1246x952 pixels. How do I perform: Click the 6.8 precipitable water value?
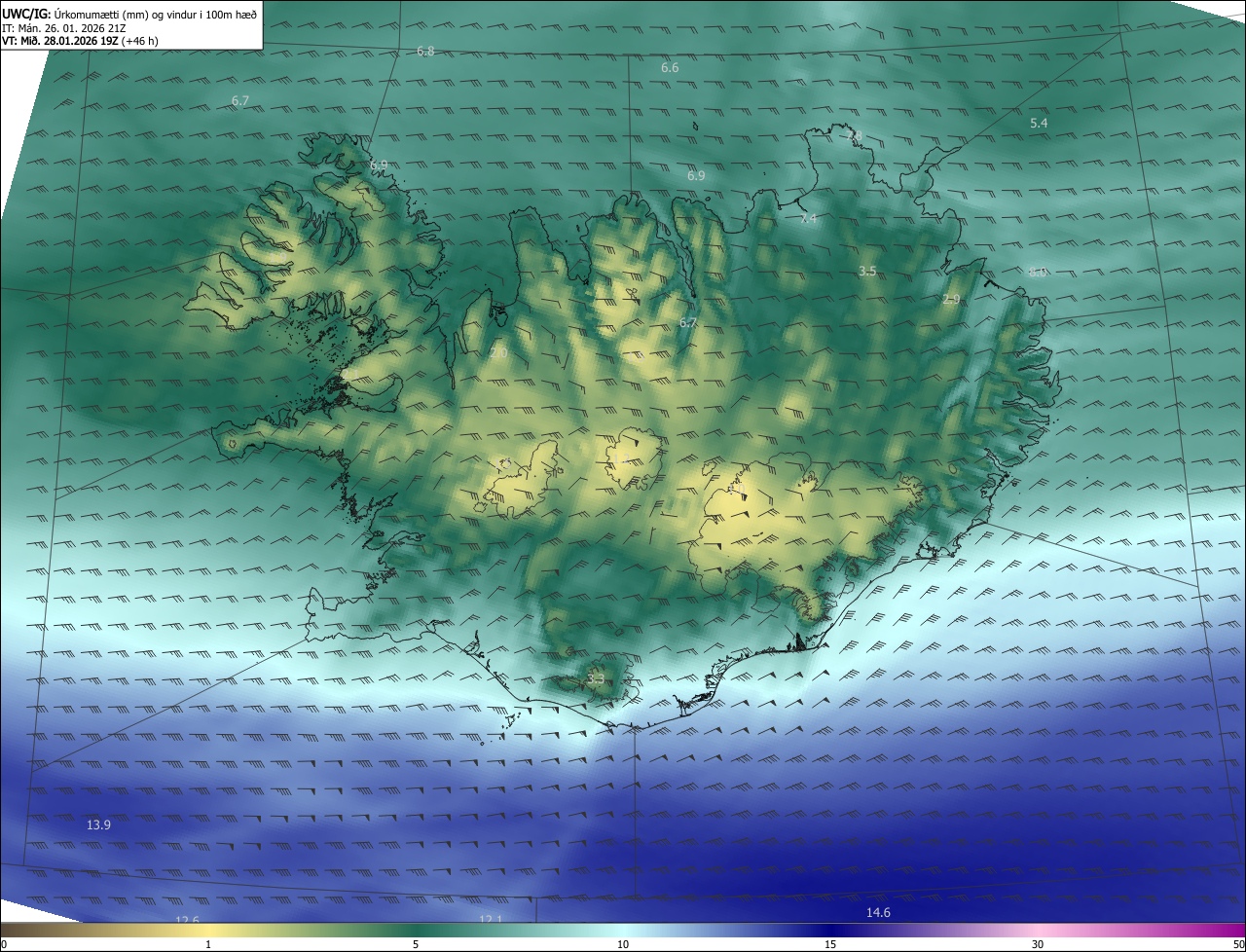coord(425,51)
